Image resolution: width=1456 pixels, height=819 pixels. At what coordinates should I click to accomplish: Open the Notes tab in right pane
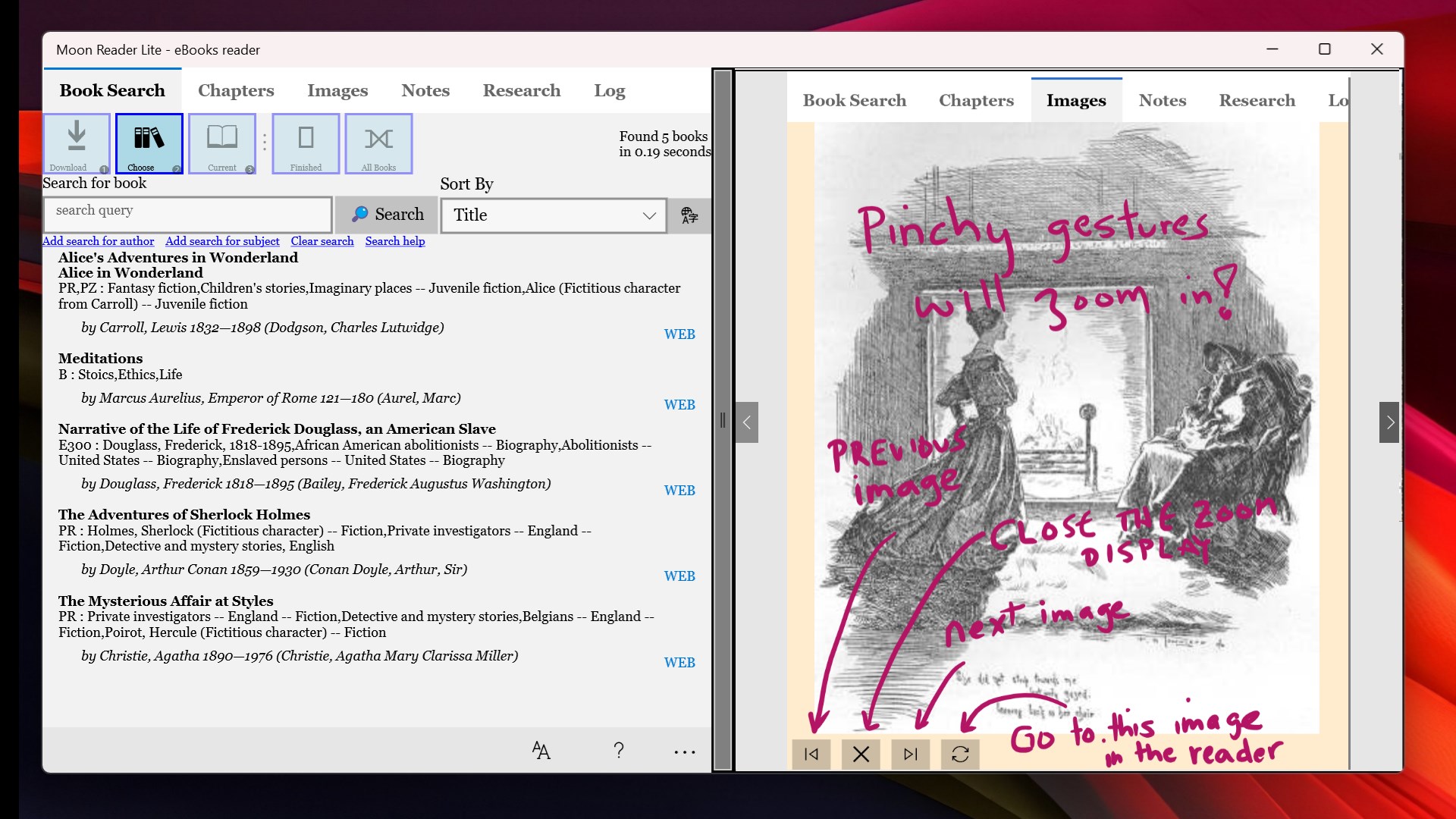(1162, 100)
